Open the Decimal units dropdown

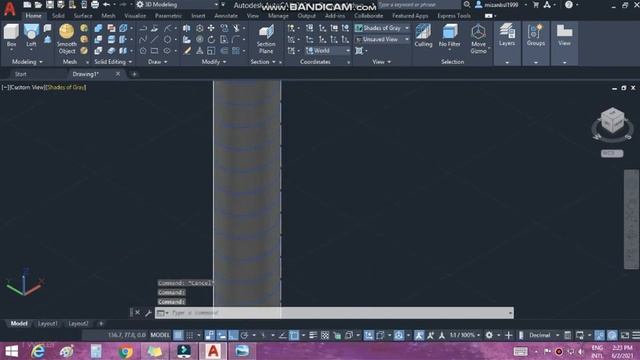click(x=544, y=335)
